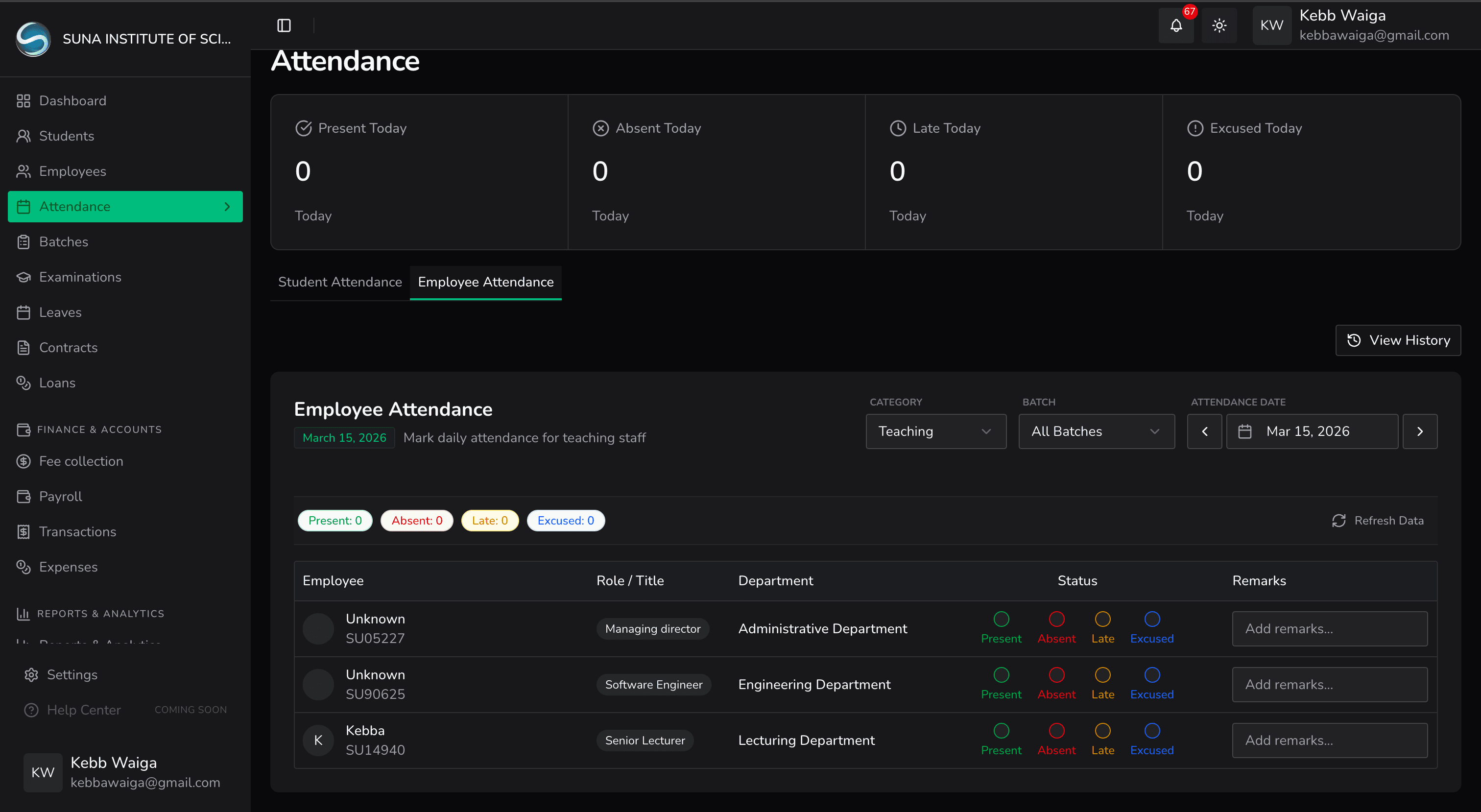Click the Payroll wallet icon
The width and height of the screenshot is (1481, 812).
pyautogui.click(x=23, y=496)
